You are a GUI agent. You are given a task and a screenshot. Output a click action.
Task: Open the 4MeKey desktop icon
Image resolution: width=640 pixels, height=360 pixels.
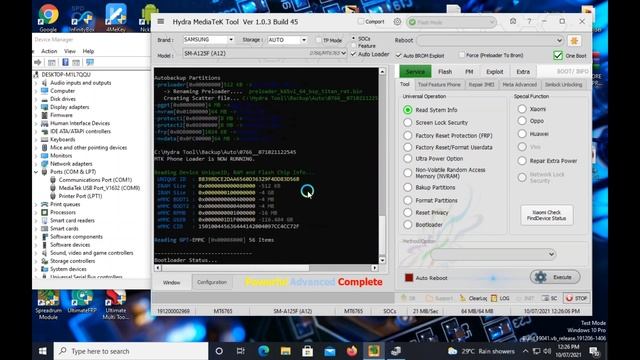click(x=116, y=18)
